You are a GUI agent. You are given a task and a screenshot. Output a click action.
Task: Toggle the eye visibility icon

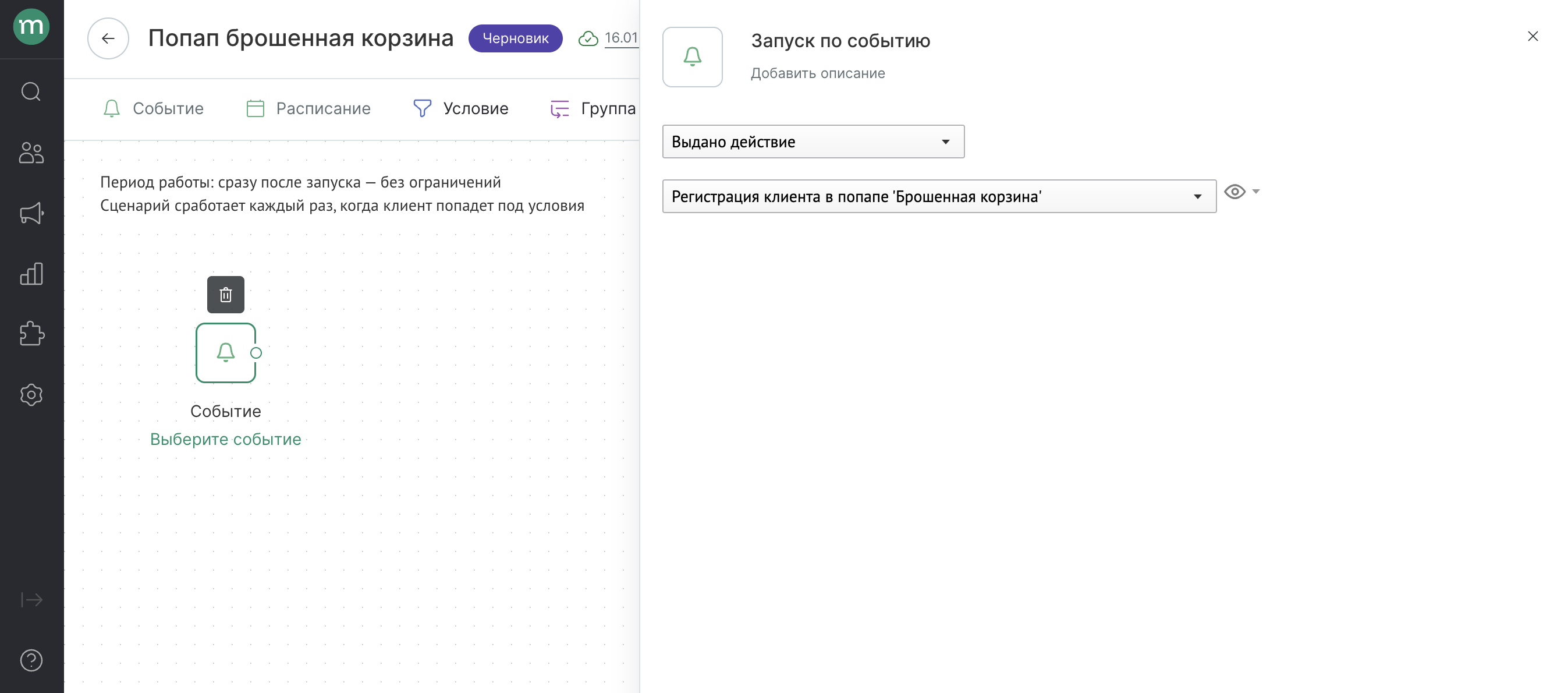[1234, 192]
